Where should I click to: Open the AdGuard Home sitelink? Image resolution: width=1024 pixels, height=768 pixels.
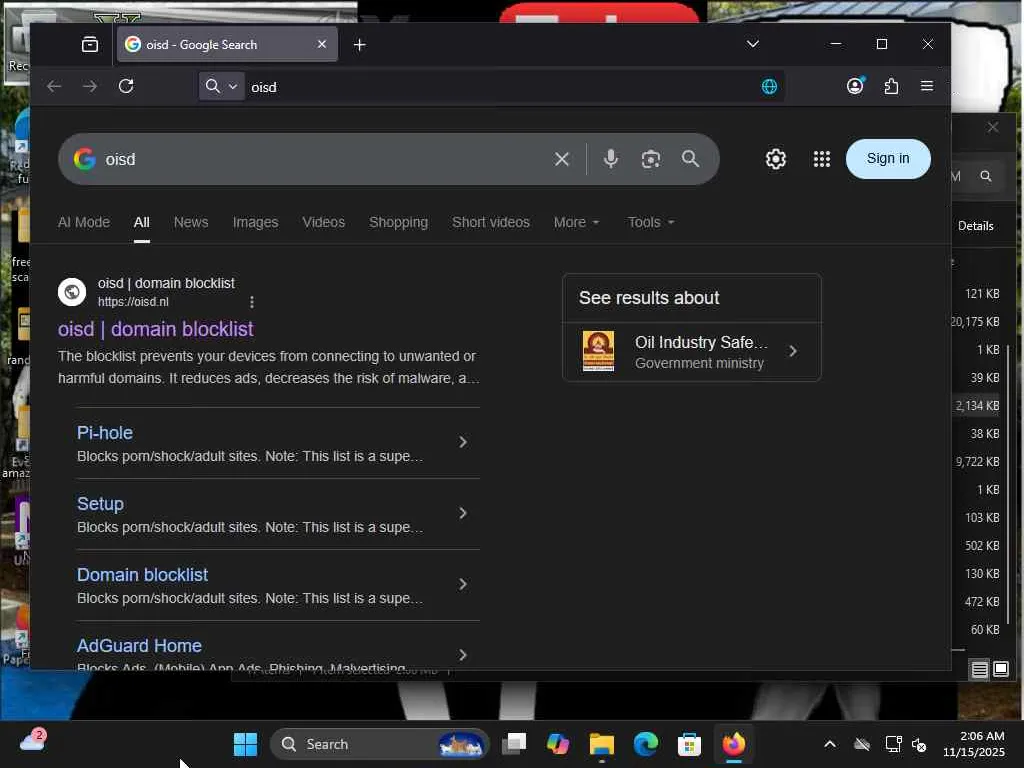click(139, 646)
